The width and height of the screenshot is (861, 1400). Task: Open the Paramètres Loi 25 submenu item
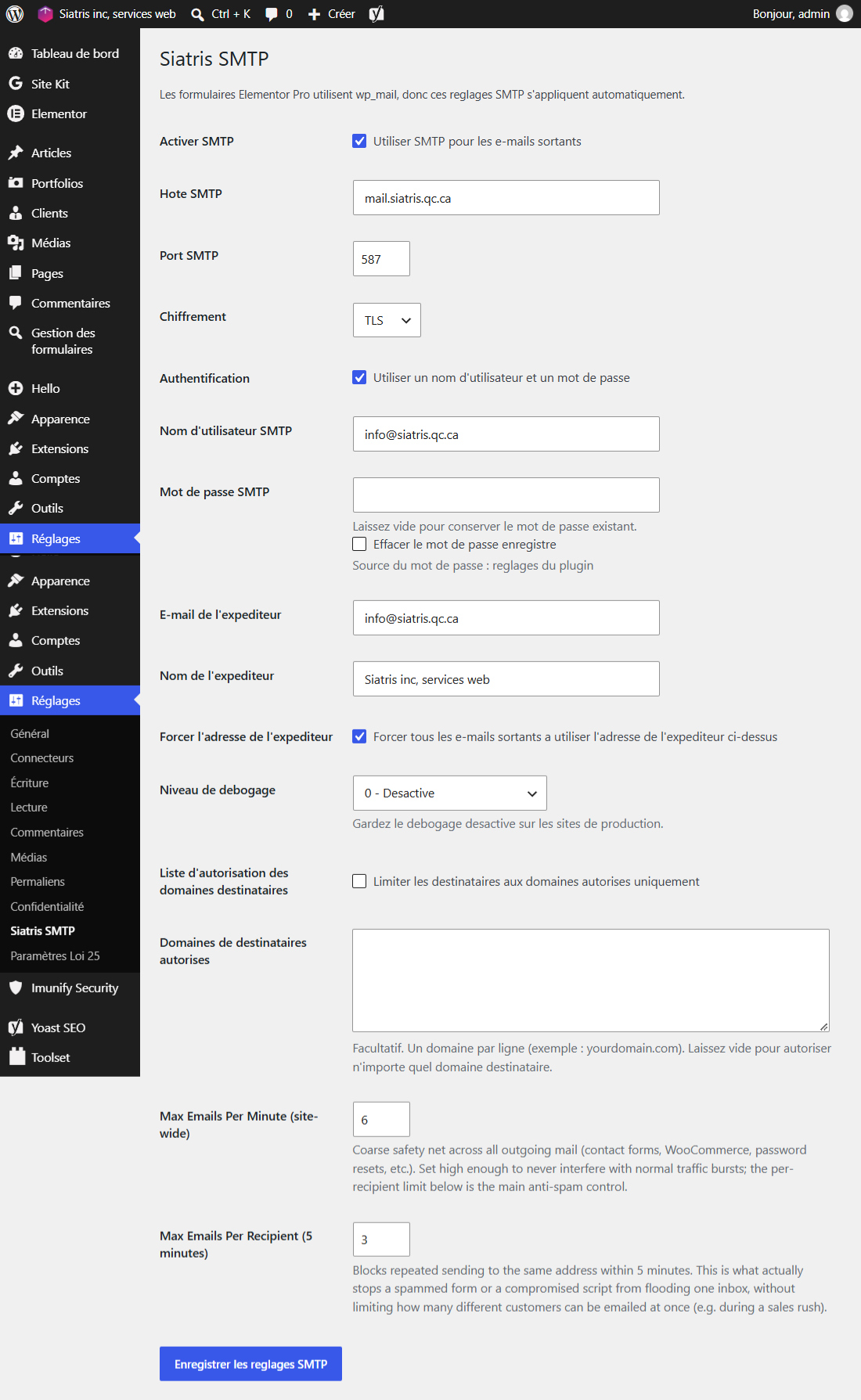55,956
